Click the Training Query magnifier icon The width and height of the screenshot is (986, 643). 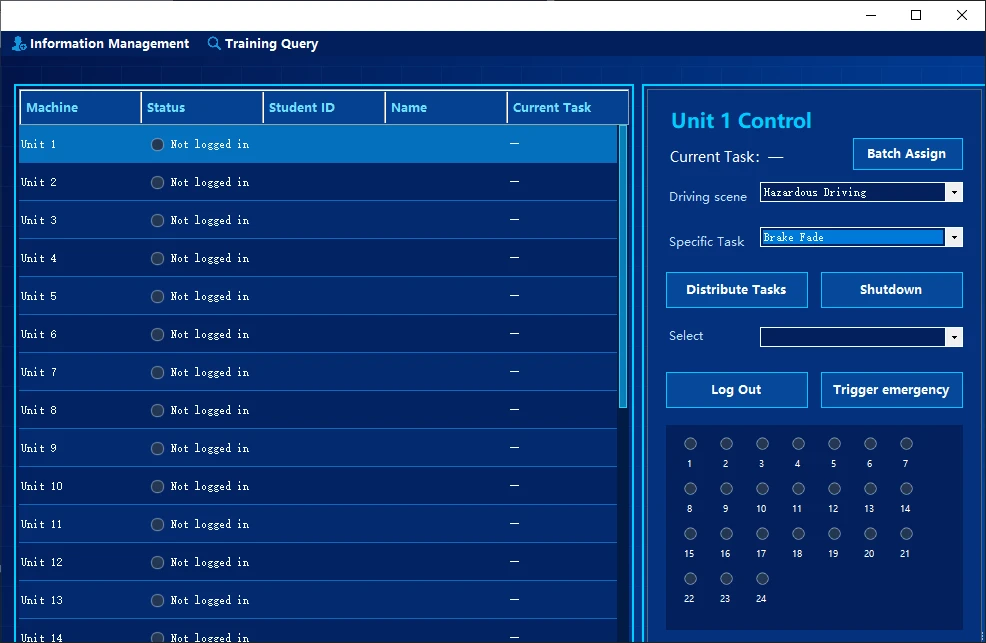[214, 43]
